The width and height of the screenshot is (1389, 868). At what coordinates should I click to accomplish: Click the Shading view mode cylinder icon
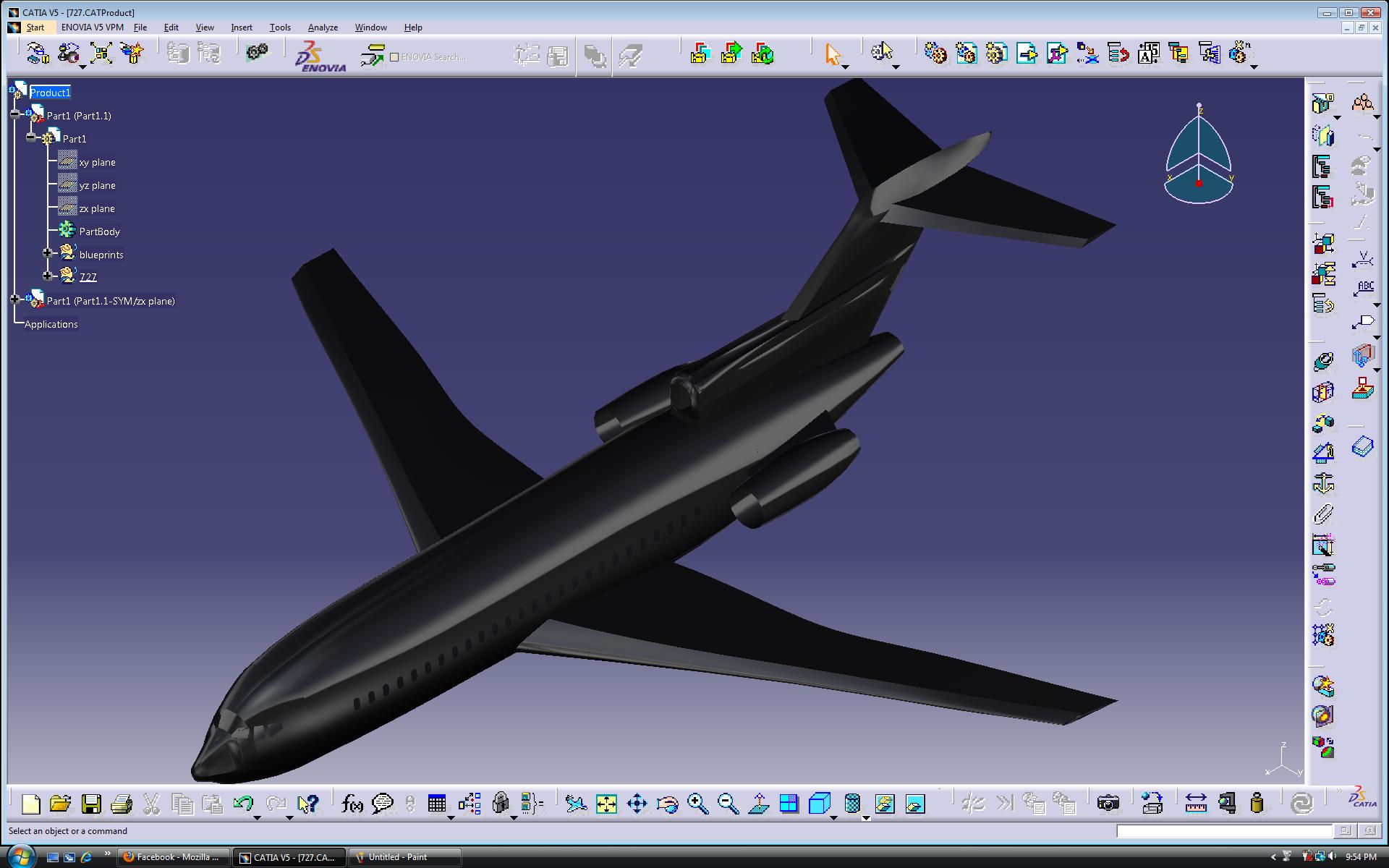[853, 804]
